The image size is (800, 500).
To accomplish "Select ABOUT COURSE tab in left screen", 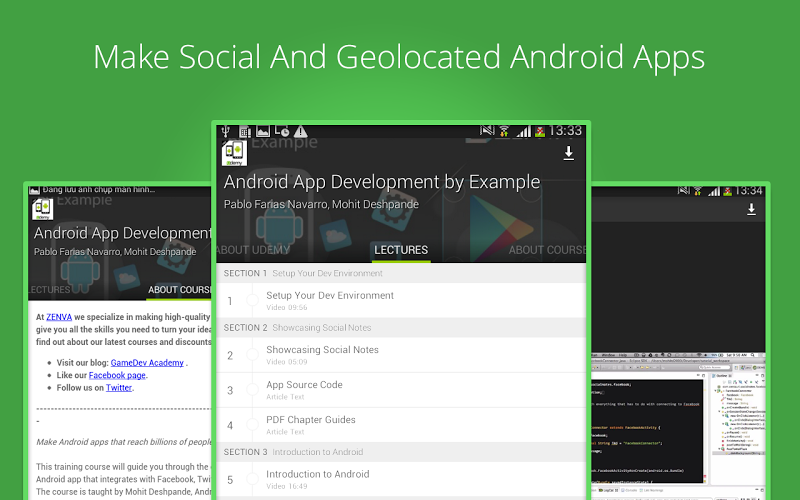I will (180, 290).
